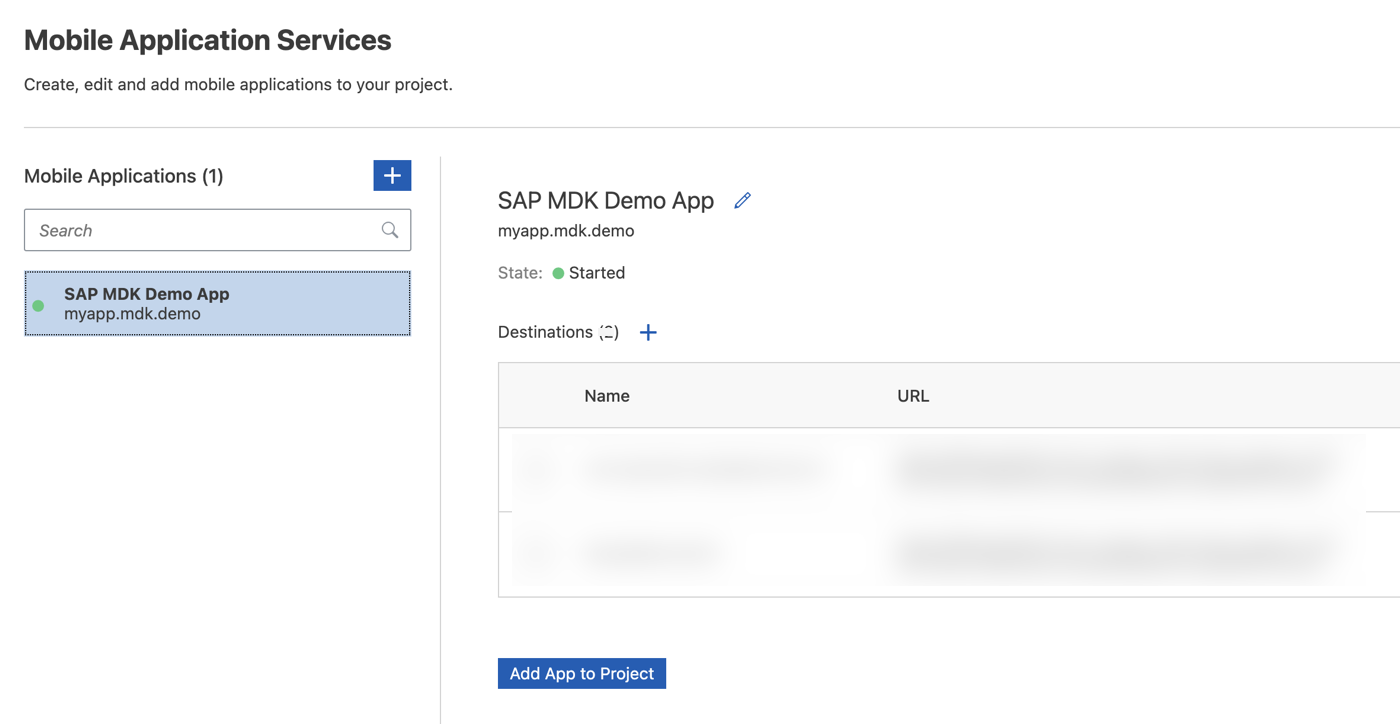Click the search magnifier icon
Screen dimensions: 1400x724
coord(390,230)
